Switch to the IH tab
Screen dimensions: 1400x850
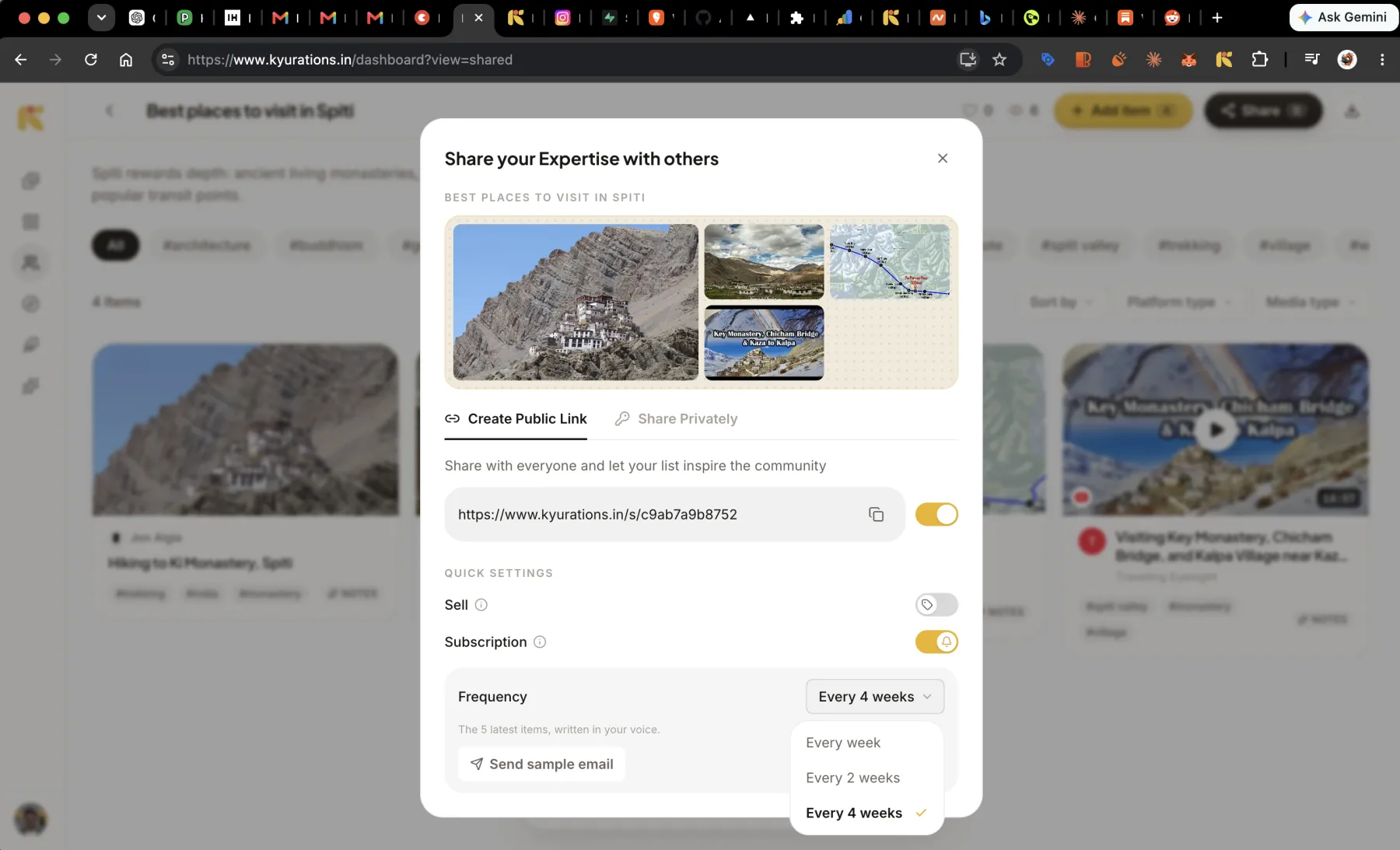click(x=232, y=18)
